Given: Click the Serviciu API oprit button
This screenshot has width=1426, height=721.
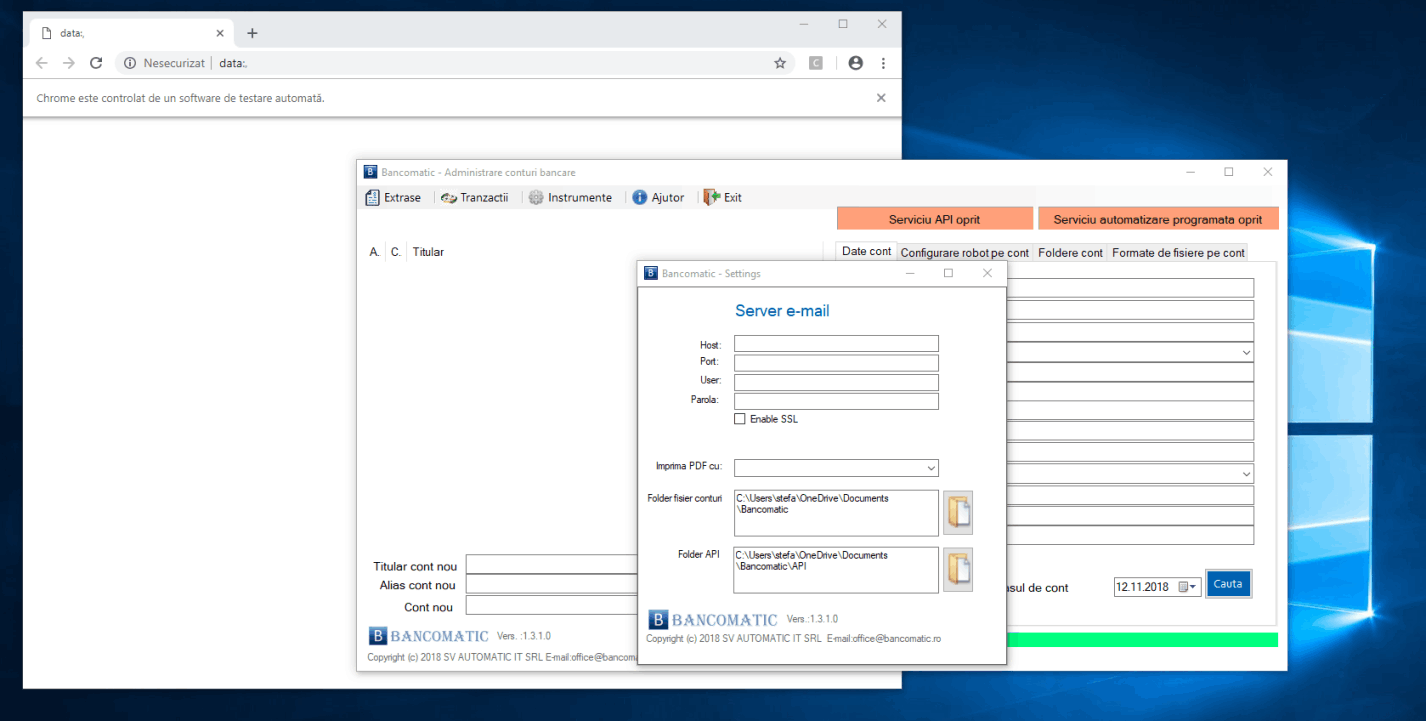Looking at the screenshot, I should 935,219.
